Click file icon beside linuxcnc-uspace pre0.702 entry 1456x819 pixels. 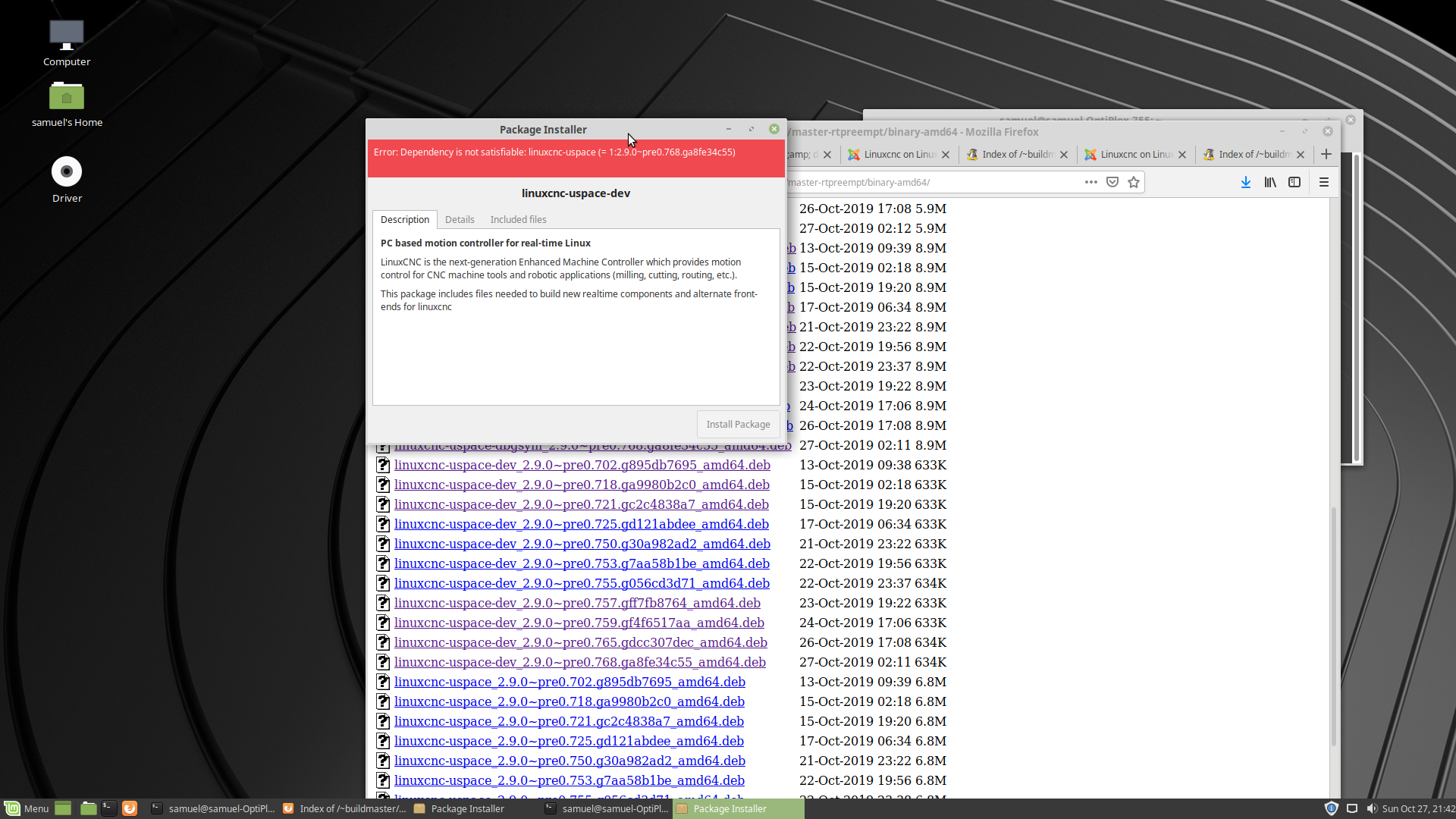click(383, 682)
